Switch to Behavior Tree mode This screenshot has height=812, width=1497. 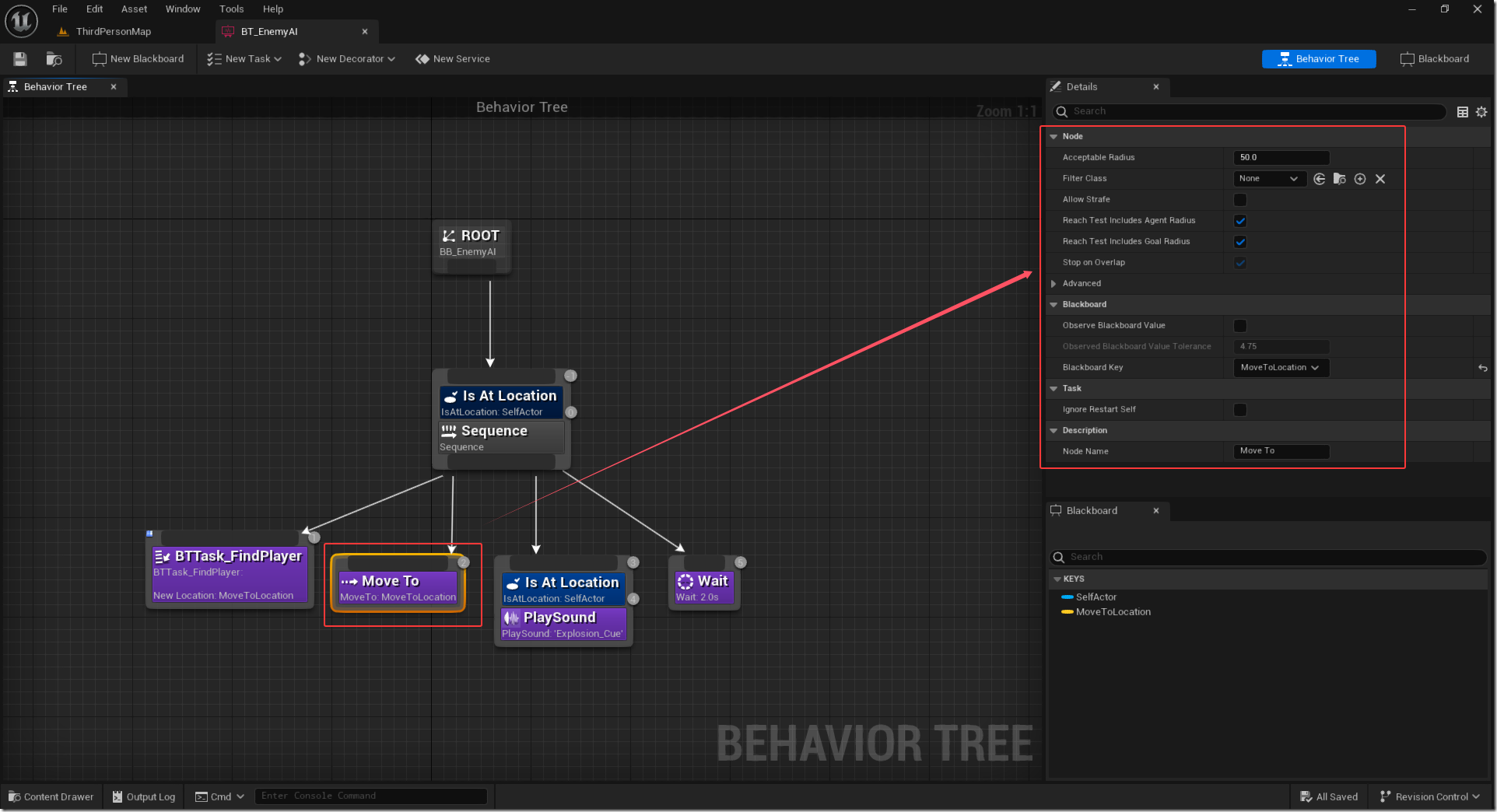coord(1319,59)
